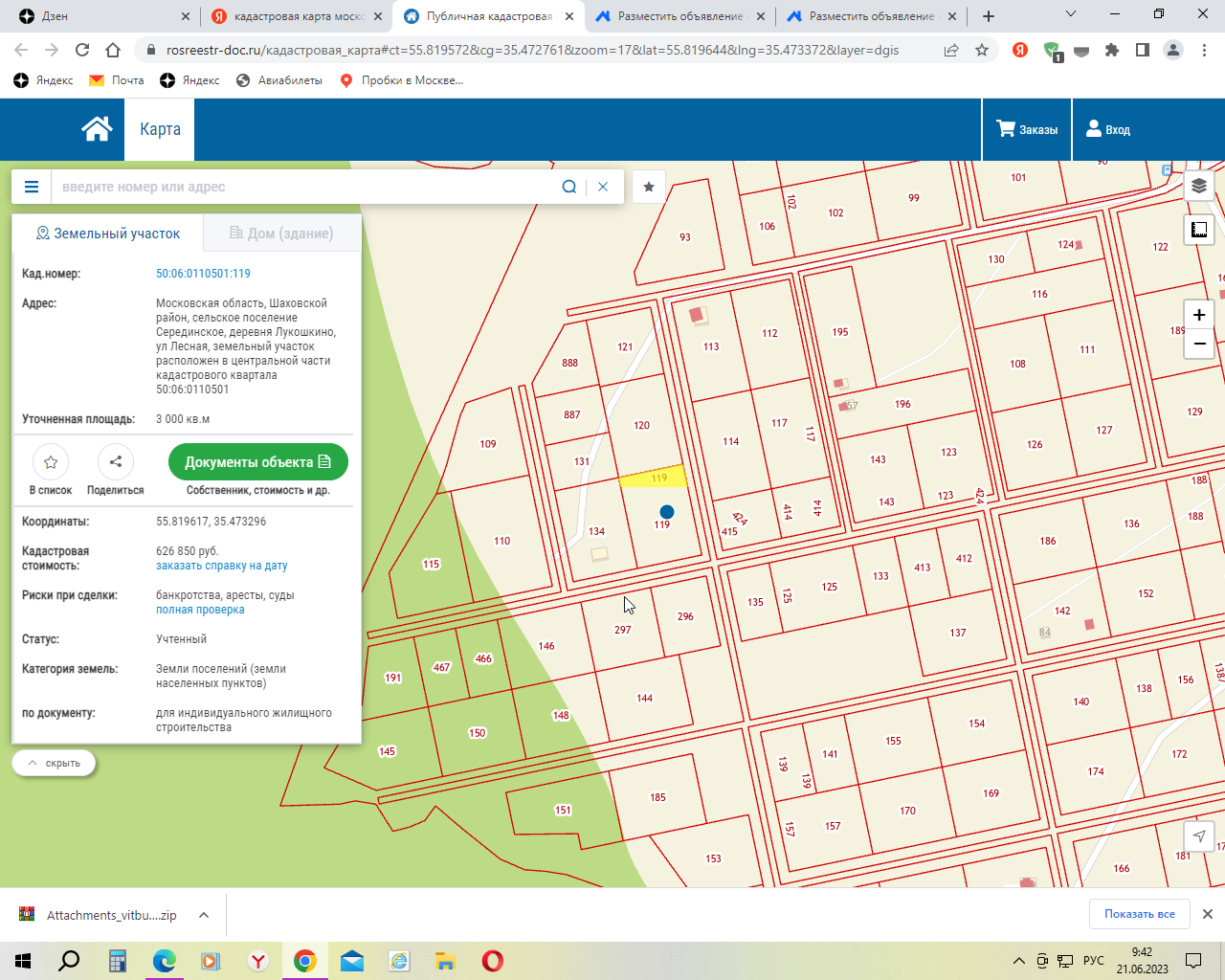
Task: Switch to Дом (здание) tab
Action: pos(281,234)
